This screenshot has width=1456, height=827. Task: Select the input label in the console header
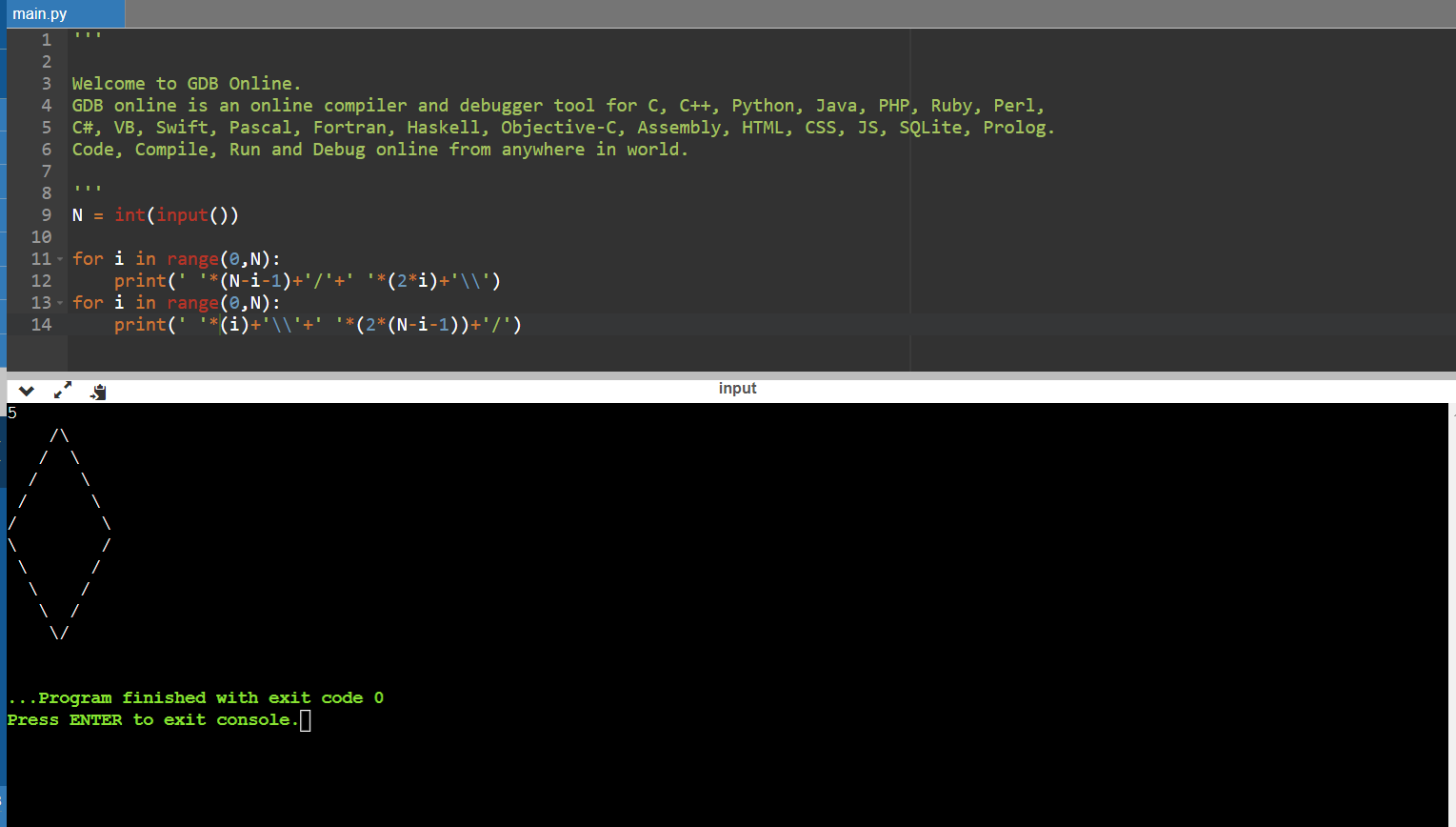click(x=737, y=389)
